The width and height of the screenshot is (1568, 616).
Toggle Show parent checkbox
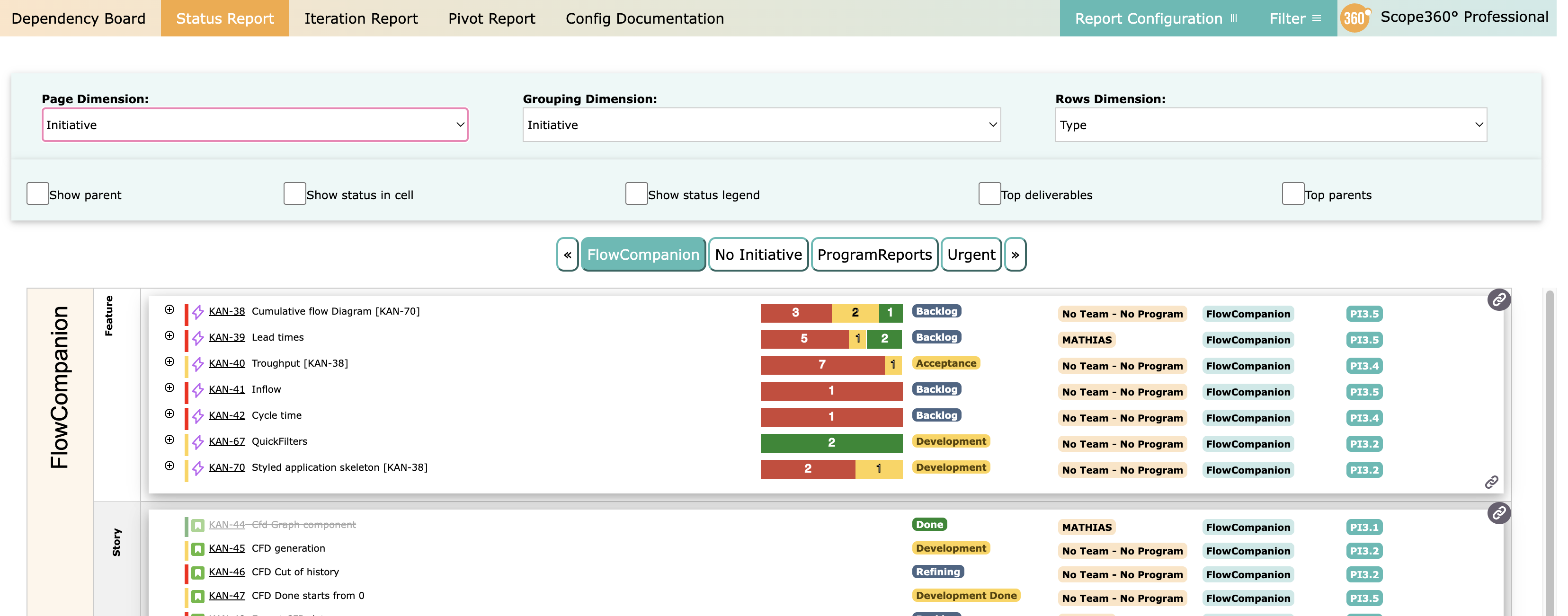click(x=38, y=194)
